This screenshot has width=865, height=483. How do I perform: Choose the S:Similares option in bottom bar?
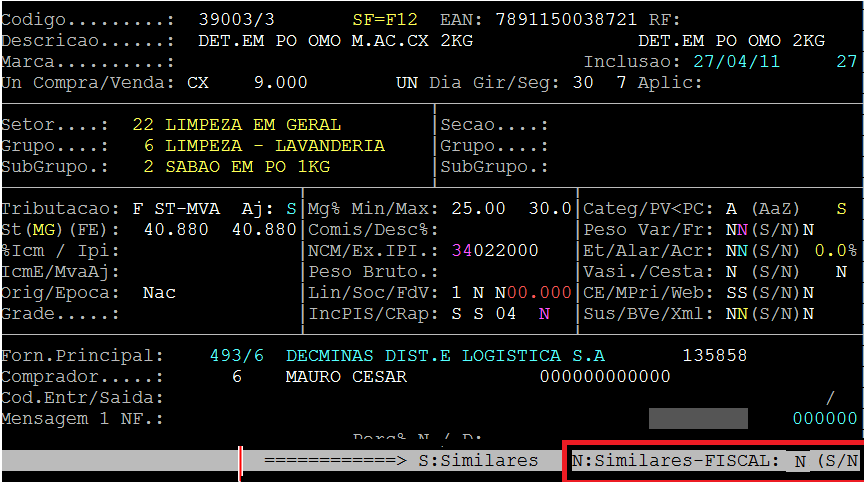(479, 461)
